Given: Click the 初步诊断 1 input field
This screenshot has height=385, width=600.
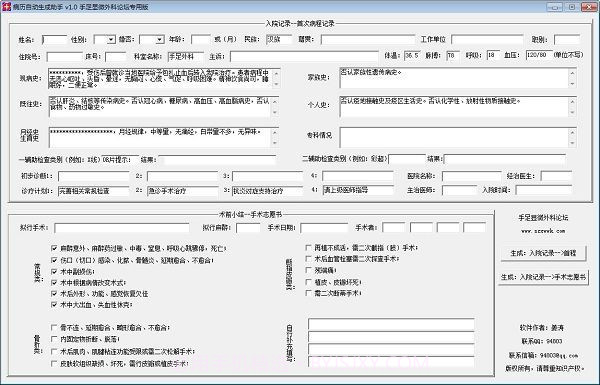Looking at the screenshot, I should point(94,176).
